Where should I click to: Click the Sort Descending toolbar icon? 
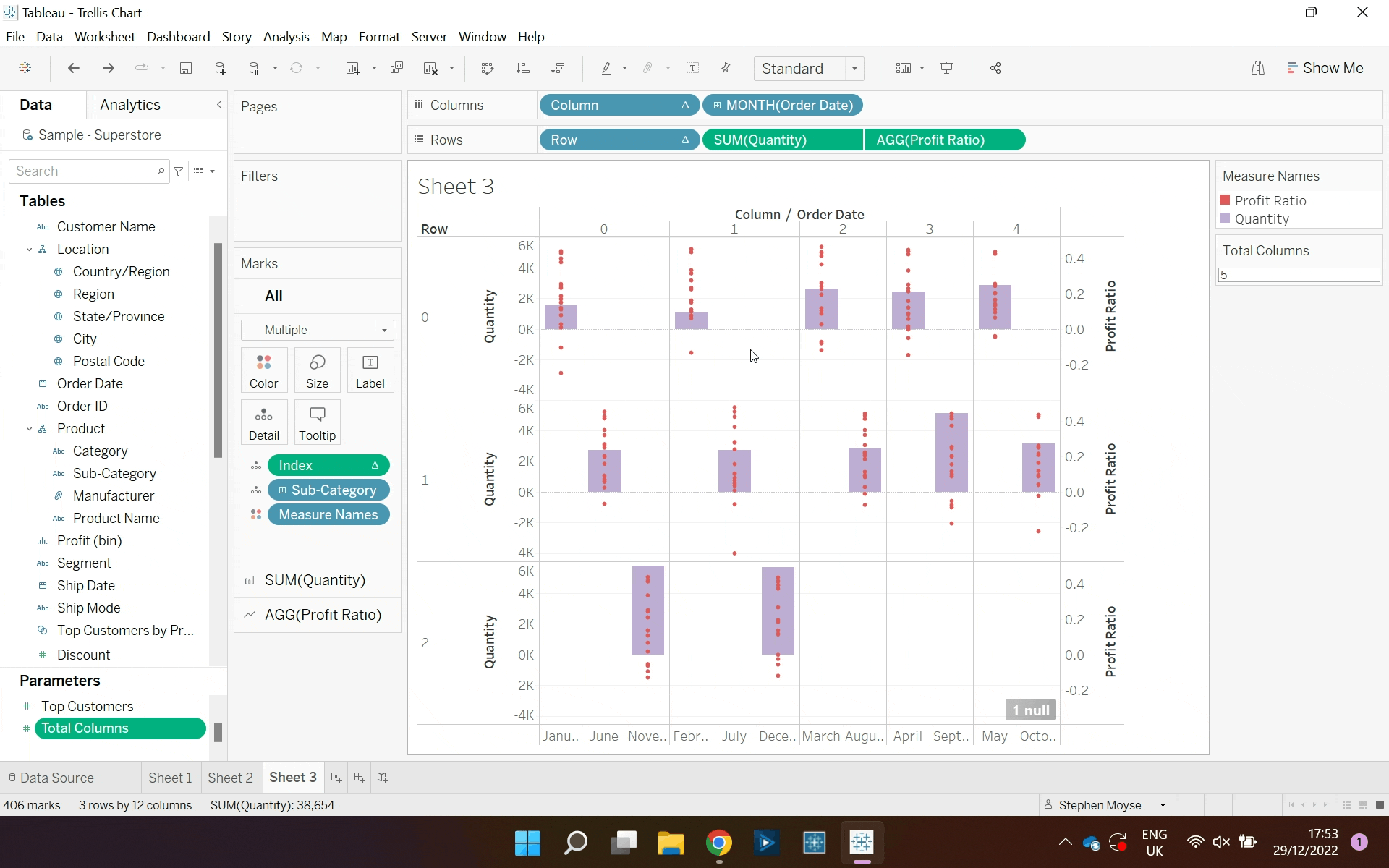558,68
